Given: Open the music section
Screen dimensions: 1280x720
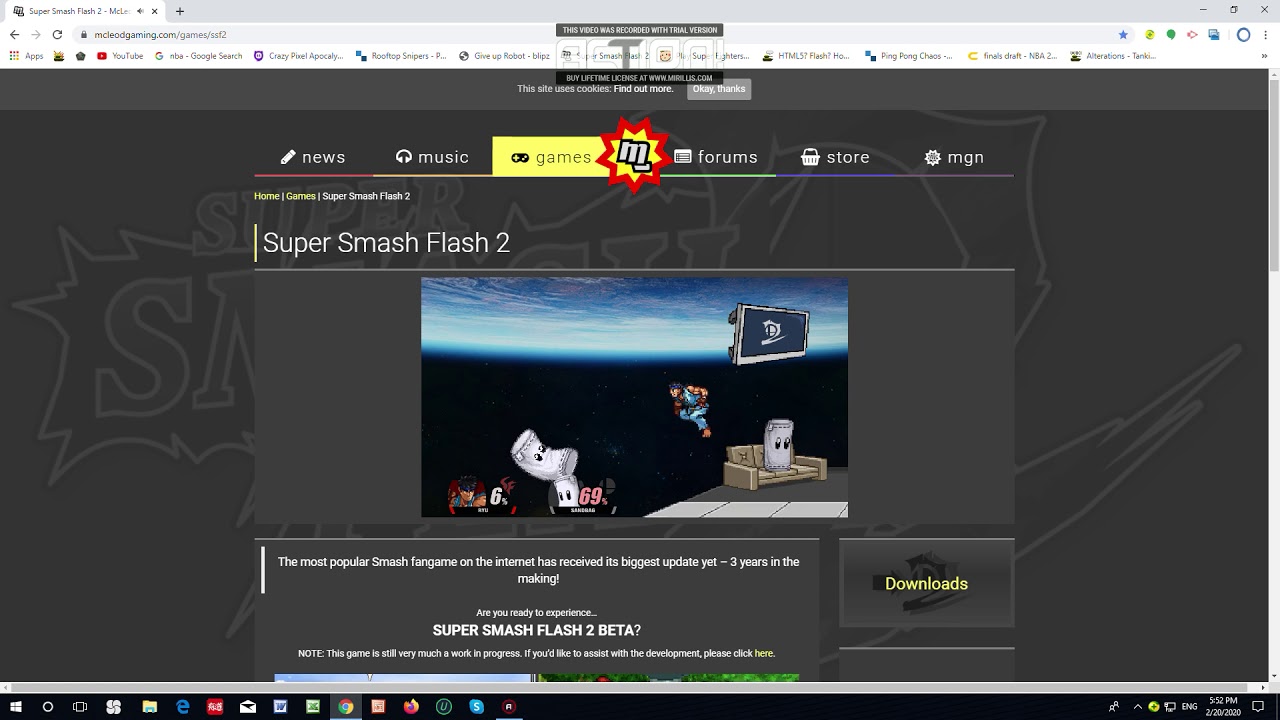Looking at the screenshot, I should (432, 157).
